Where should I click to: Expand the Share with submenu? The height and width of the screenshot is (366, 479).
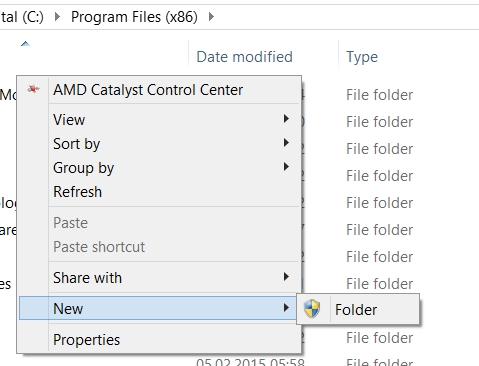pyautogui.click(x=159, y=278)
